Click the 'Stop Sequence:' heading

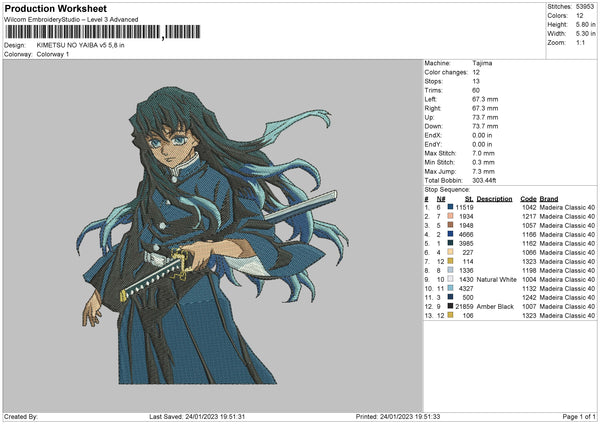click(x=447, y=189)
